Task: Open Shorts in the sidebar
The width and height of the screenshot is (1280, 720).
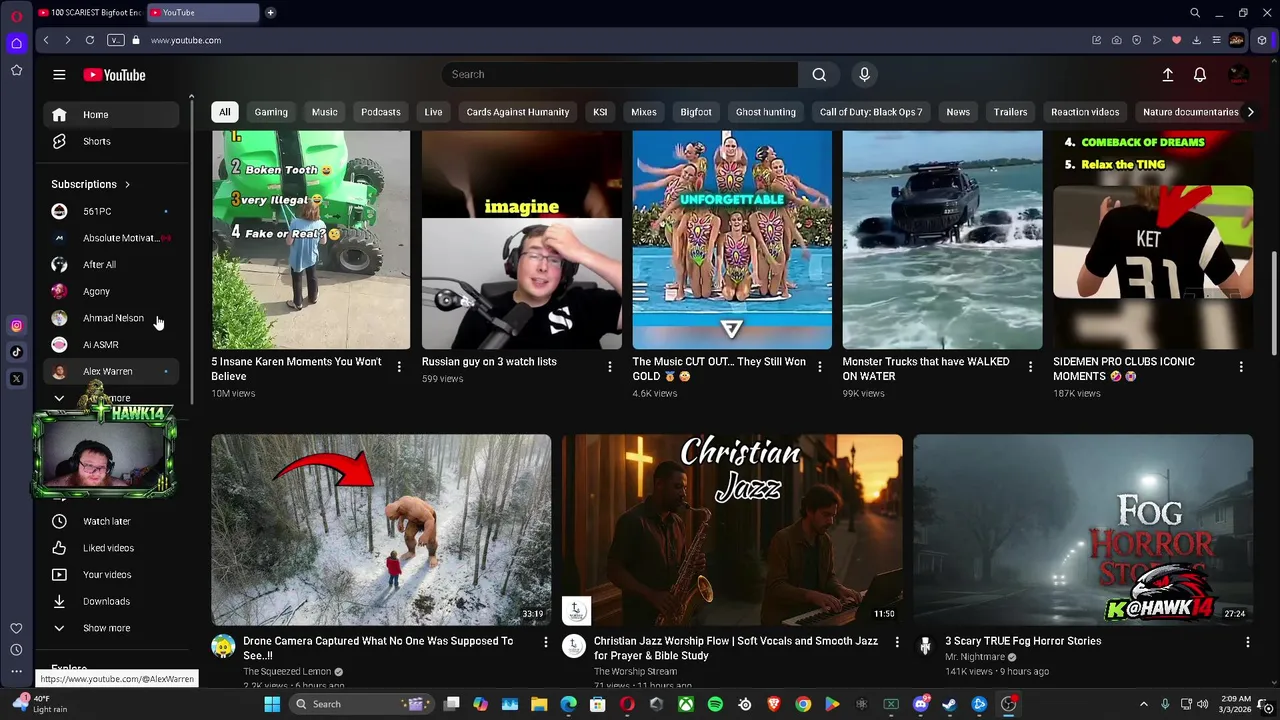Action: point(111,142)
